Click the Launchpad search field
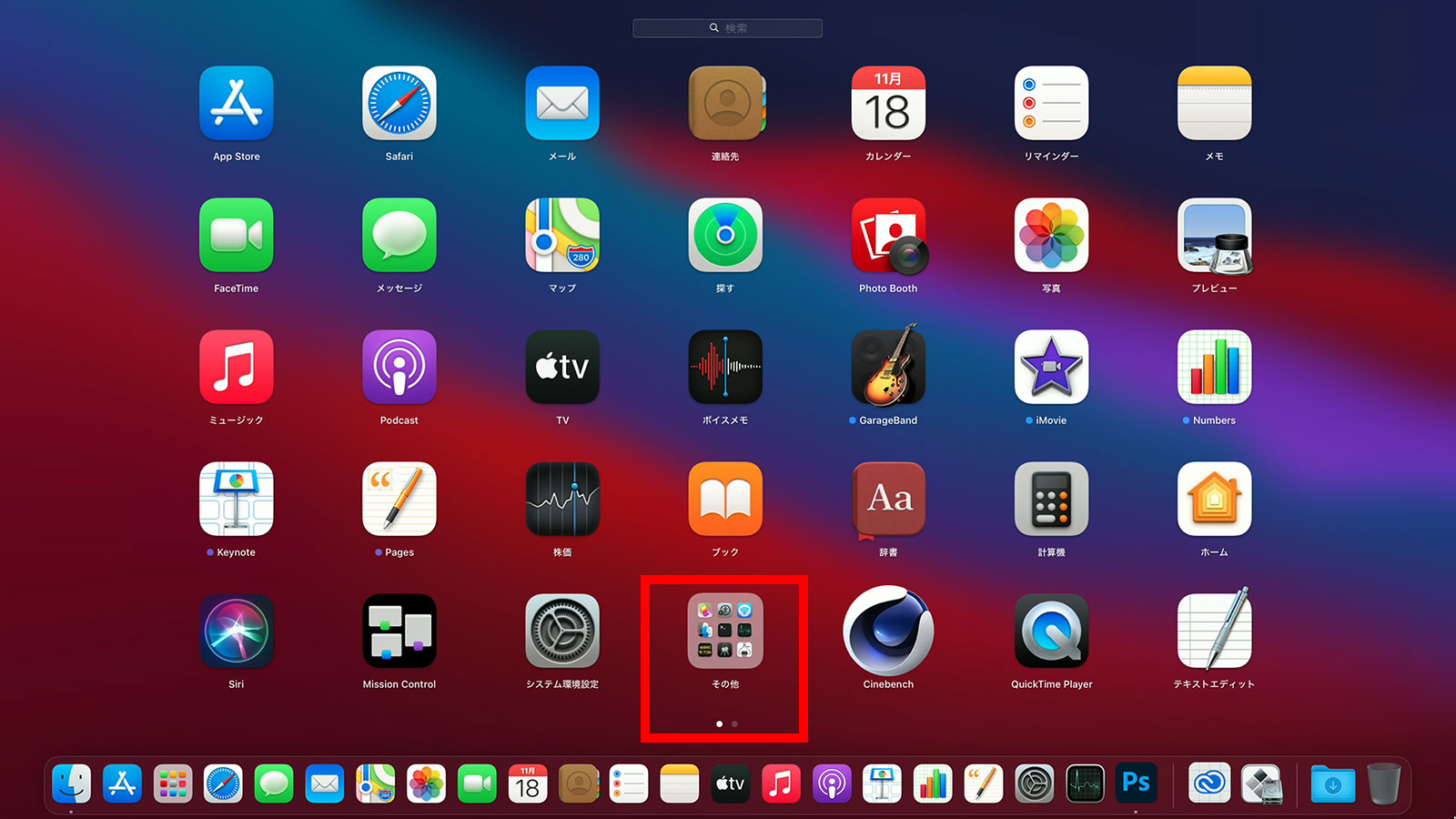This screenshot has width=1456, height=819. pos(728,28)
